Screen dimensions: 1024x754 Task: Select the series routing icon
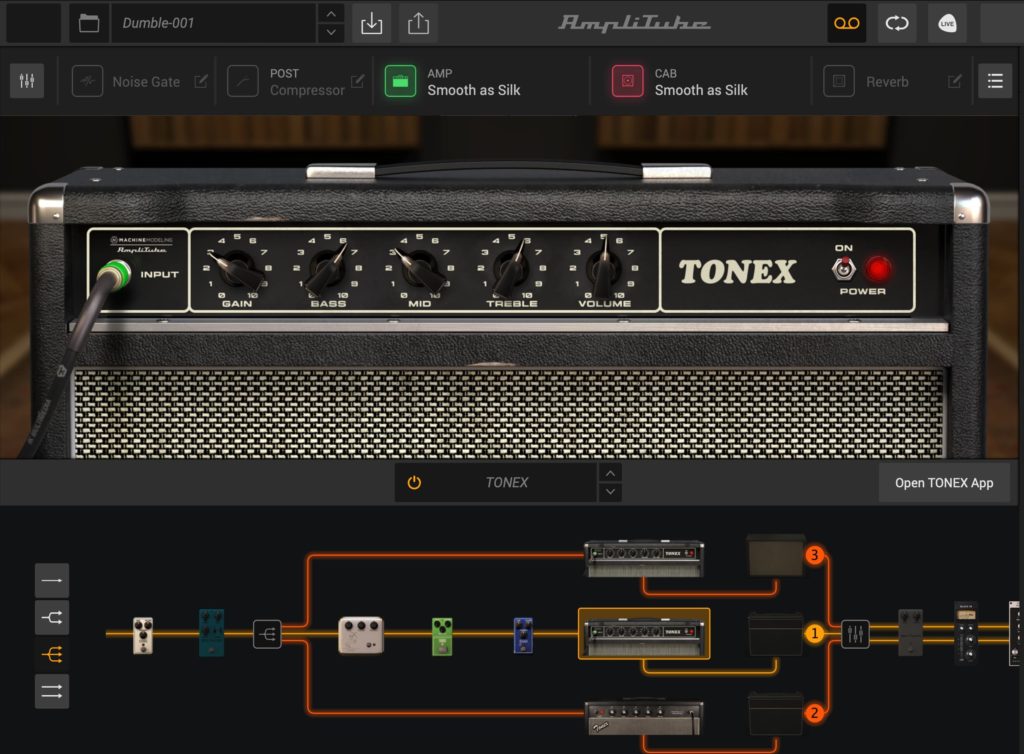pos(52,580)
